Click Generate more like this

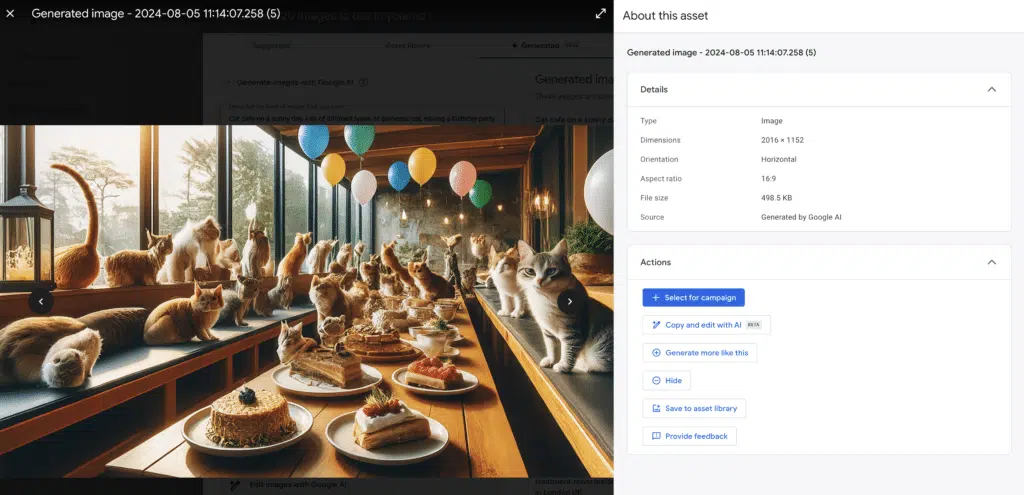click(x=699, y=353)
